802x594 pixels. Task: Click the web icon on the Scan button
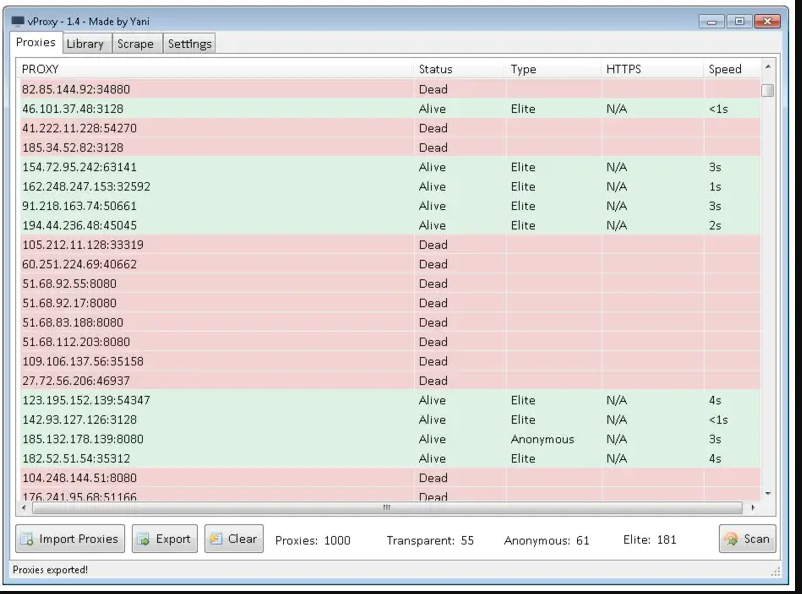(x=731, y=539)
